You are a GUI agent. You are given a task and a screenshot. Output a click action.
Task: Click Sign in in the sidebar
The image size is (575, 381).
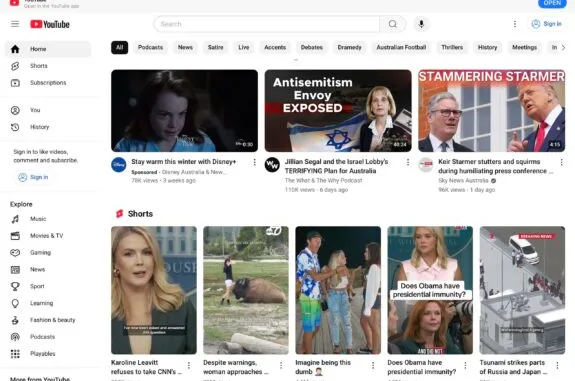click(33, 177)
